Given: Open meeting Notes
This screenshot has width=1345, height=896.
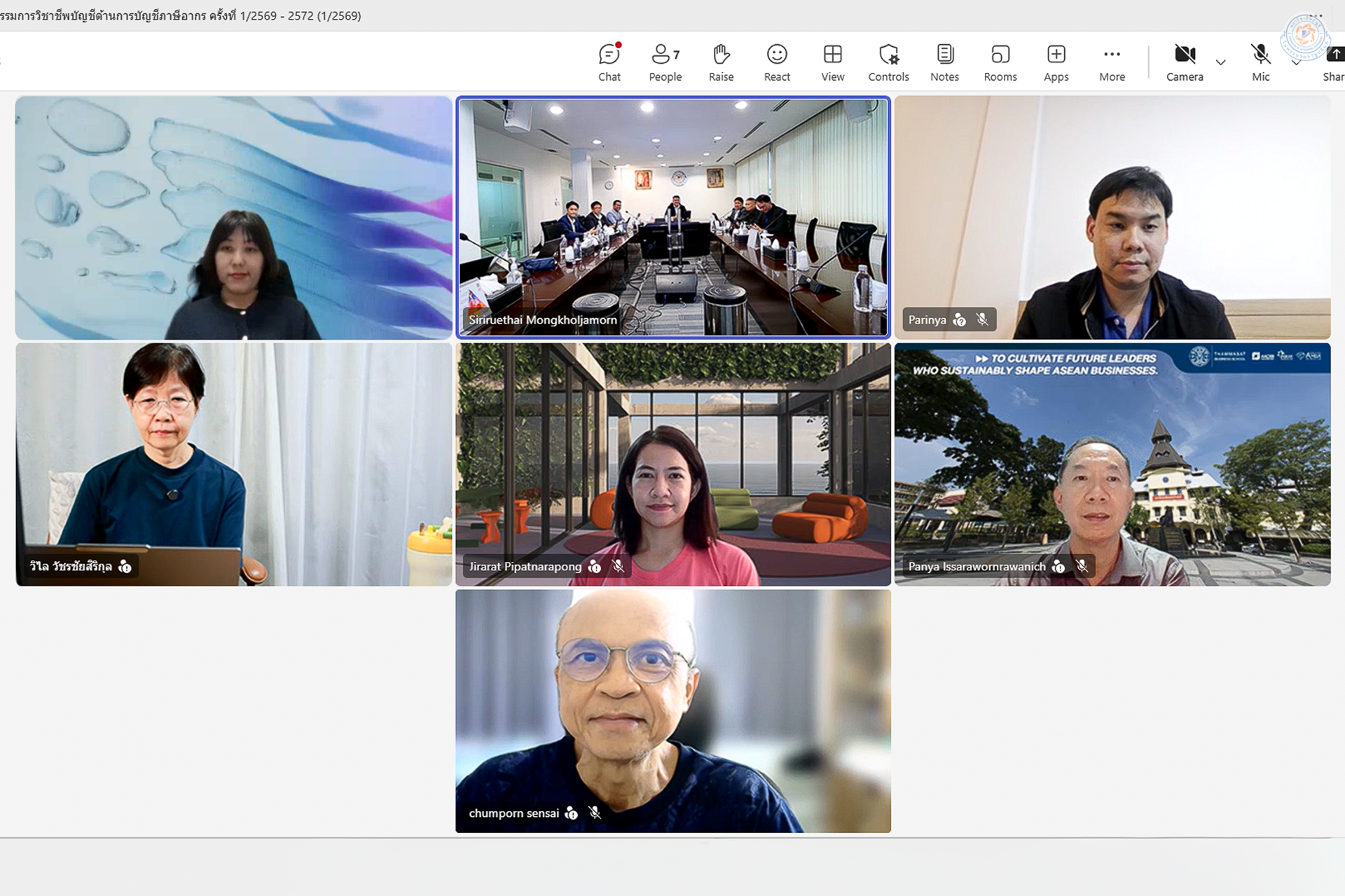Looking at the screenshot, I should pos(944,62).
